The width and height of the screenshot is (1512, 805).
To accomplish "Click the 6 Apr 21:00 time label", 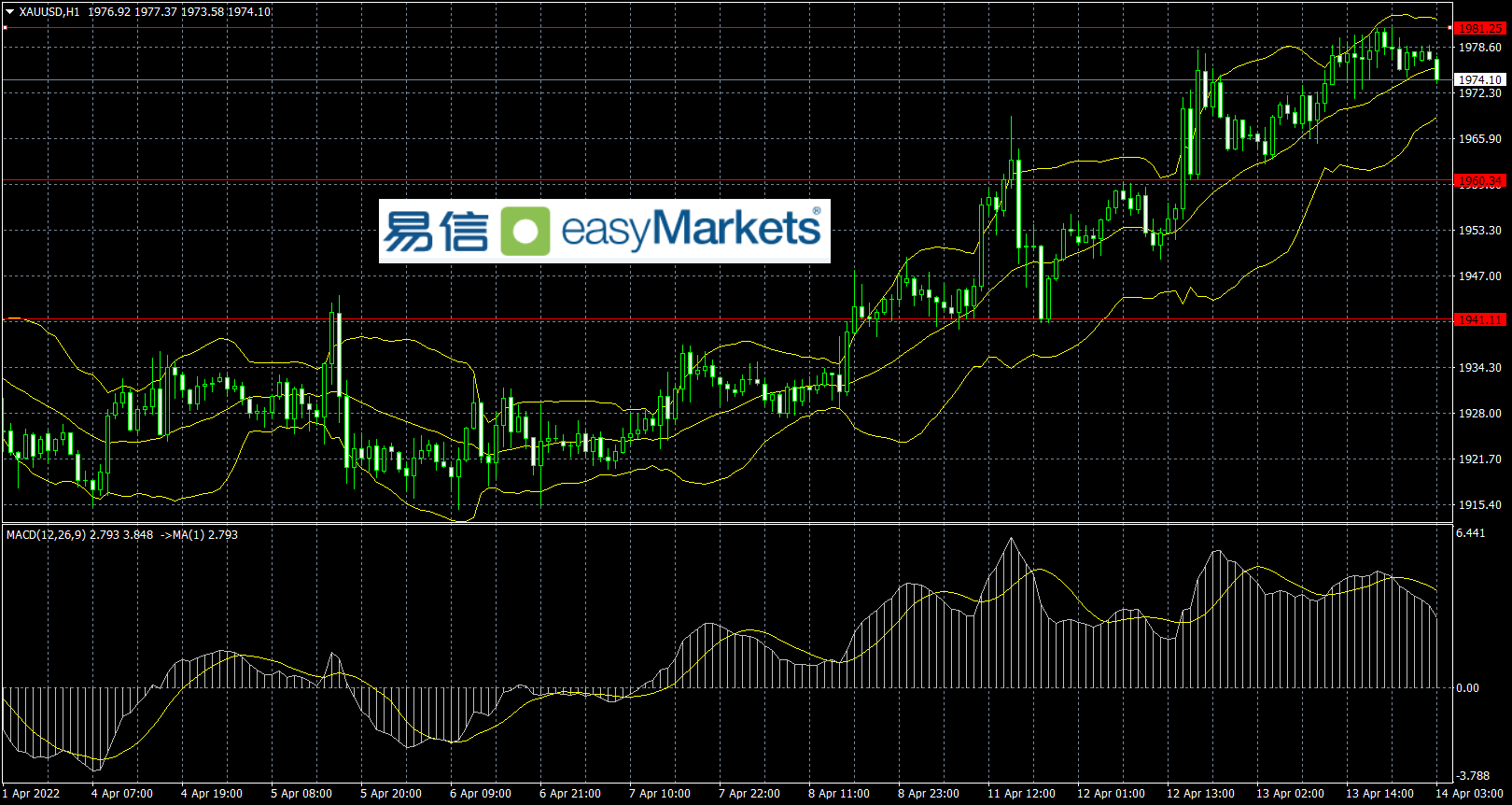I will click(x=570, y=794).
